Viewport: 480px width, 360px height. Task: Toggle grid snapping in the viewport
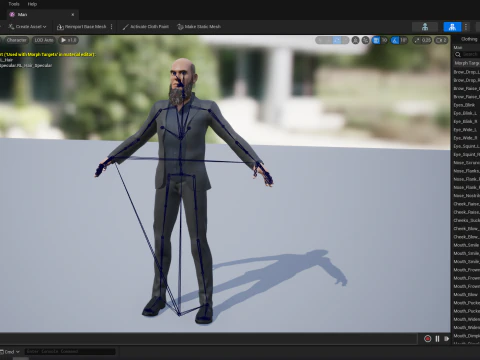(376, 40)
